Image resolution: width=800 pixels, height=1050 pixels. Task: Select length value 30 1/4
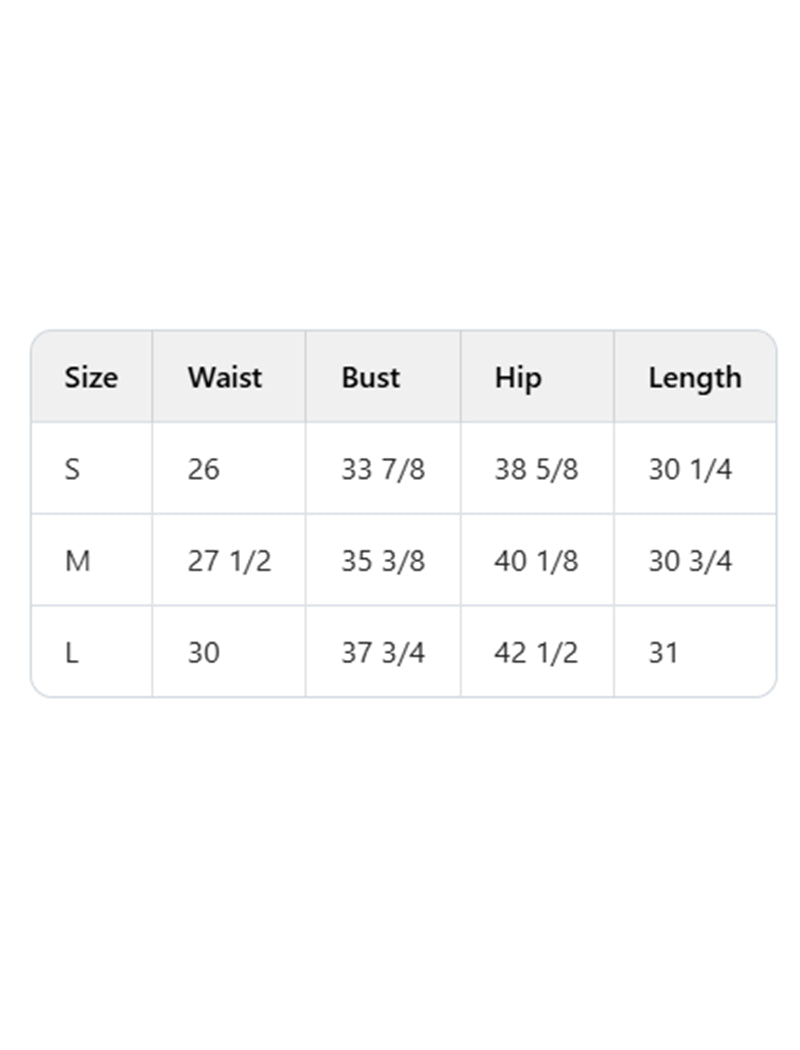pyautogui.click(x=690, y=469)
